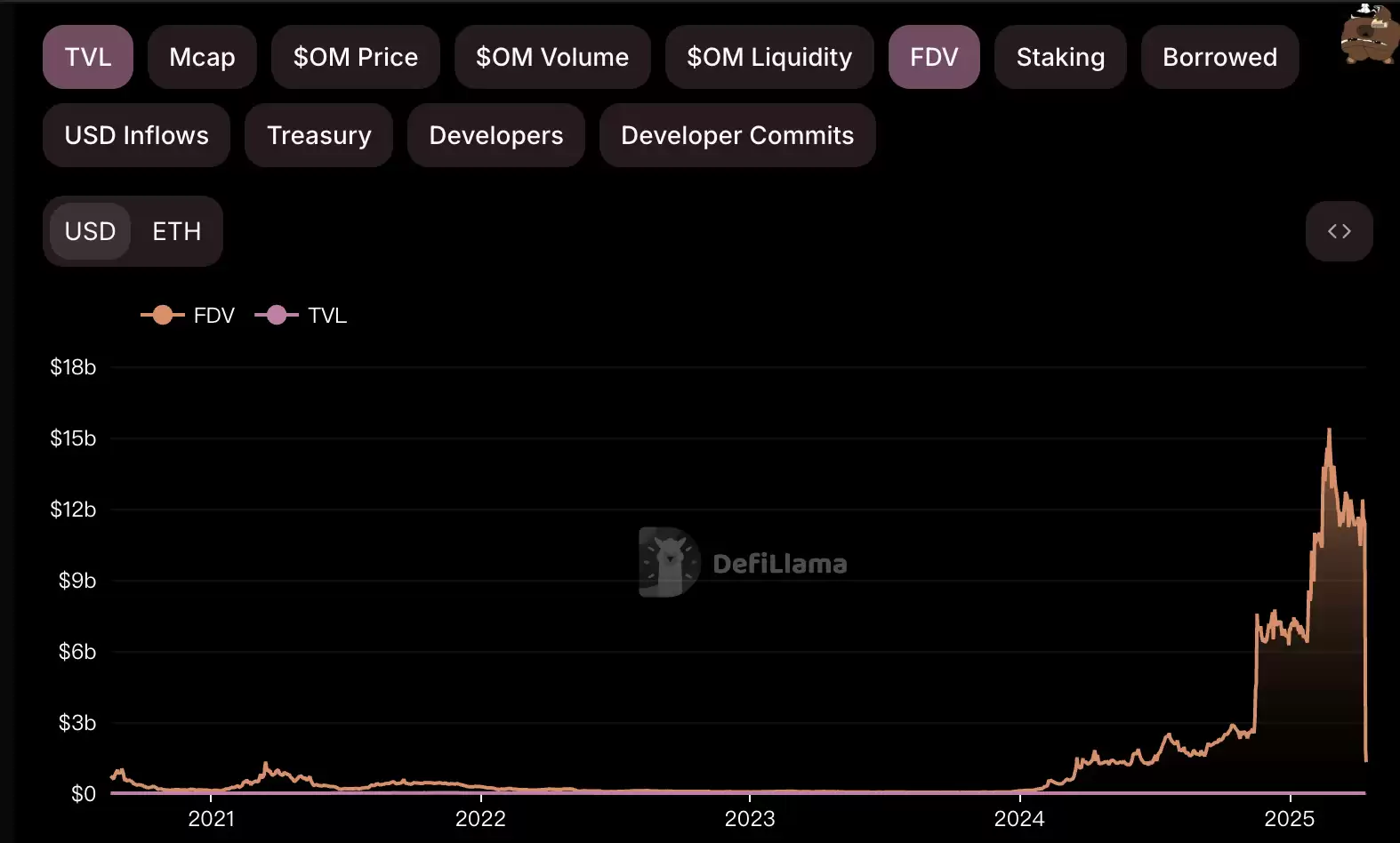
Task: Show Developer Commits on the chart
Action: pyautogui.click(x=737, y=135)
